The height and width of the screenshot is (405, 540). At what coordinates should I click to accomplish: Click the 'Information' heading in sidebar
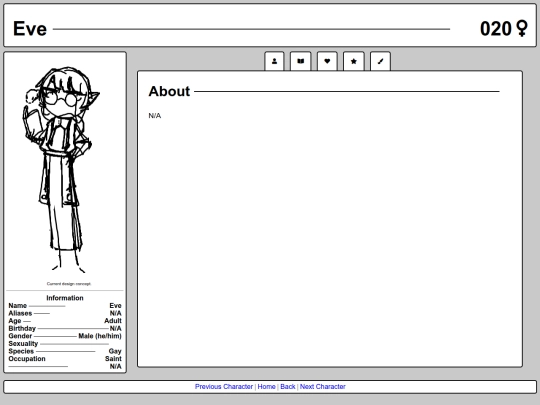coord(65,298)
